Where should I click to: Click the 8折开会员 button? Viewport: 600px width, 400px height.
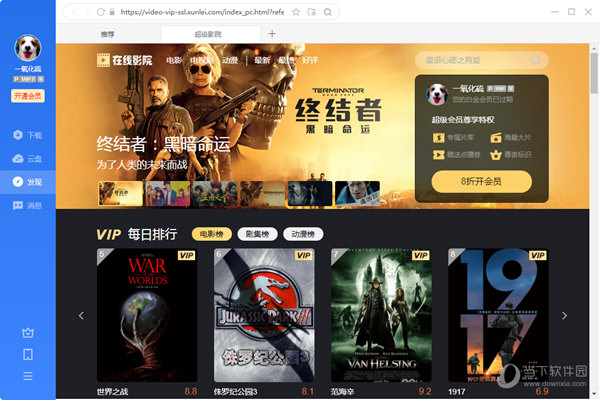point(481,181)
